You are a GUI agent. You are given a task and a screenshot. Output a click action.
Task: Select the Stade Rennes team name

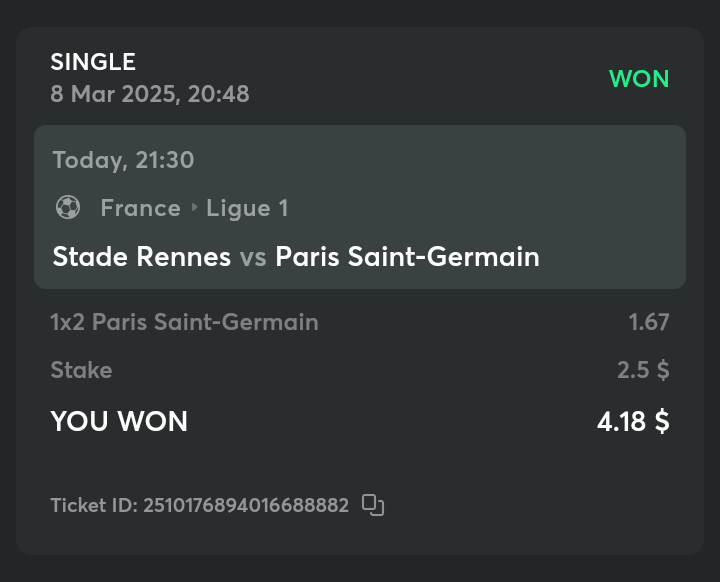(141, 257)
